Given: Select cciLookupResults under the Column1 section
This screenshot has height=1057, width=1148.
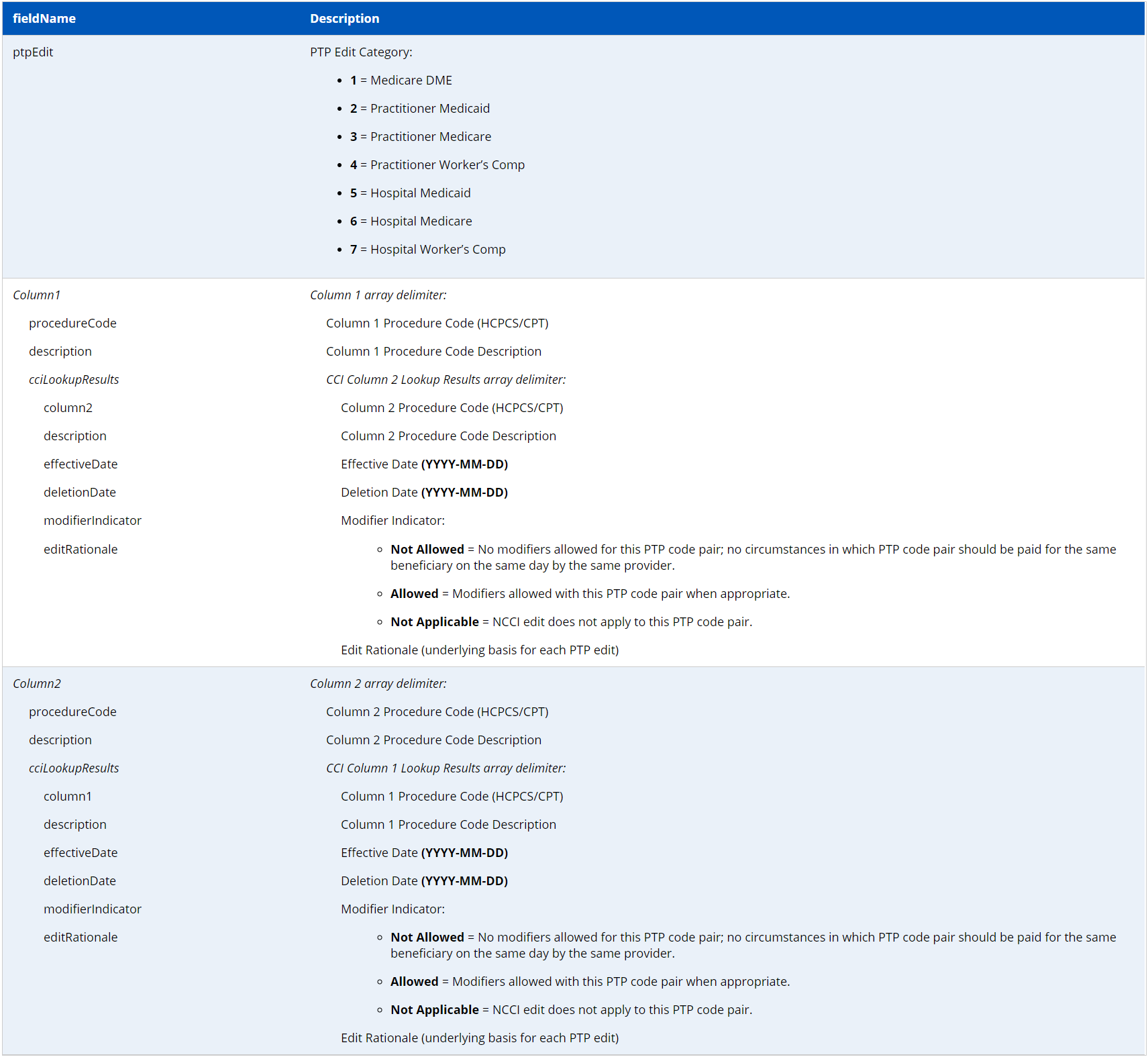Looking at the screenshot, I should tap(74, 380).
